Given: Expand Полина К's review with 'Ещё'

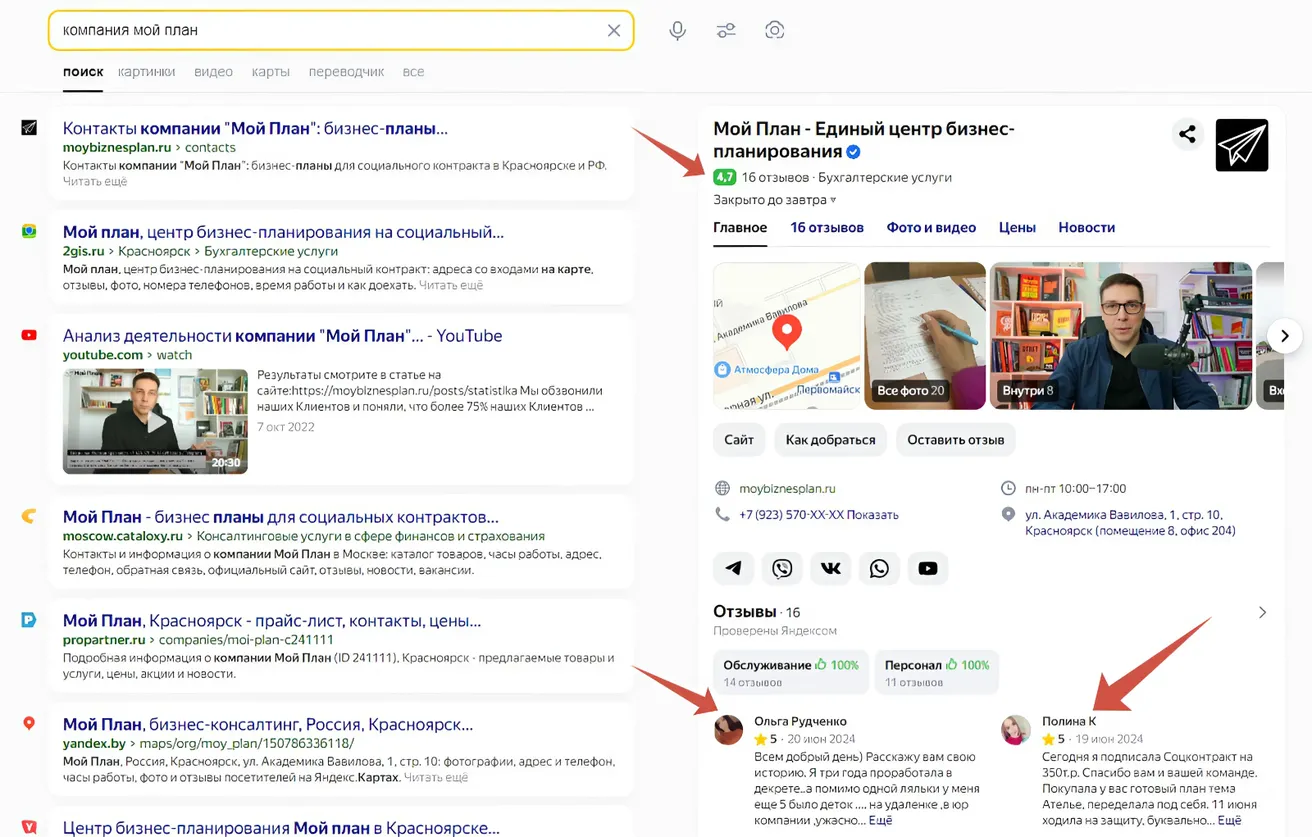Looking at the screenshot, I should pyautogui.click(x=1229, y=820).
